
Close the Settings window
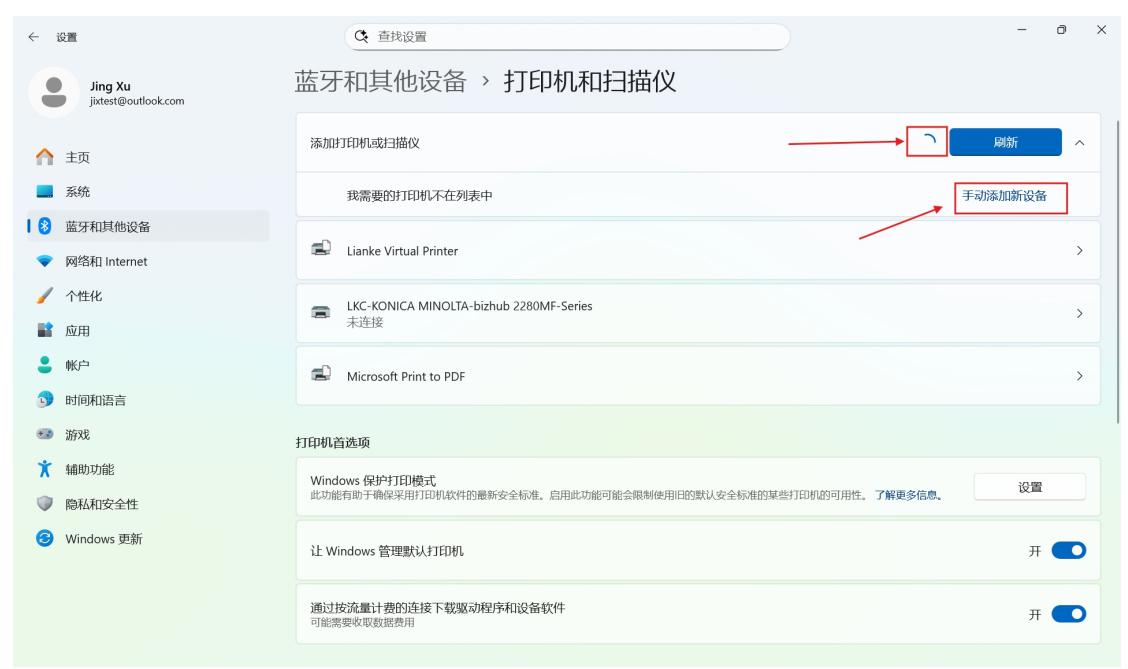[1101, 29]
